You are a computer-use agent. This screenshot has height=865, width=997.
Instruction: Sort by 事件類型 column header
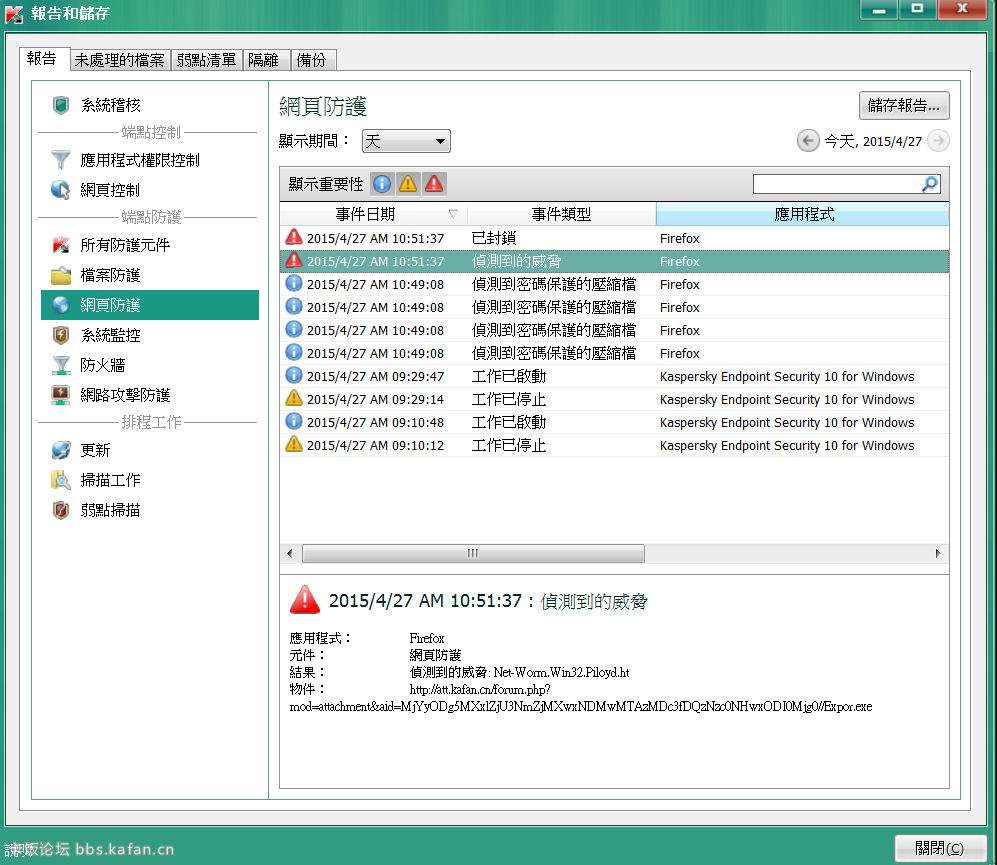click(561, 214)
